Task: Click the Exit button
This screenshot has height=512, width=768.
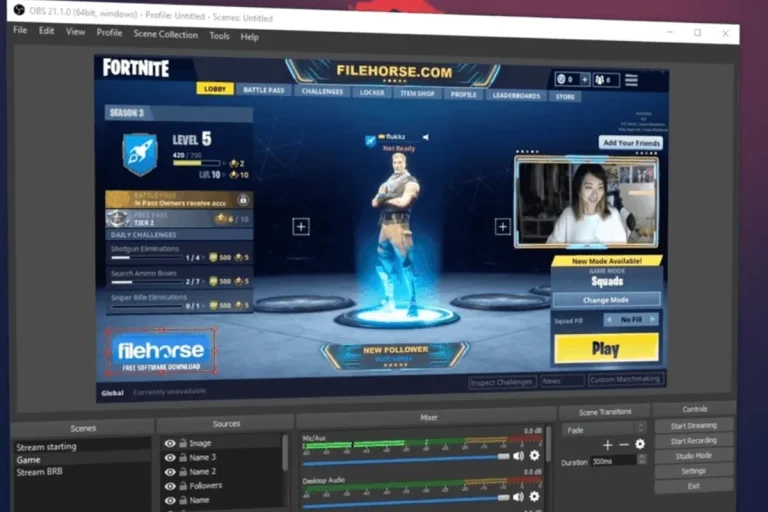Action: pyautogui.click(x=694, y=486)
